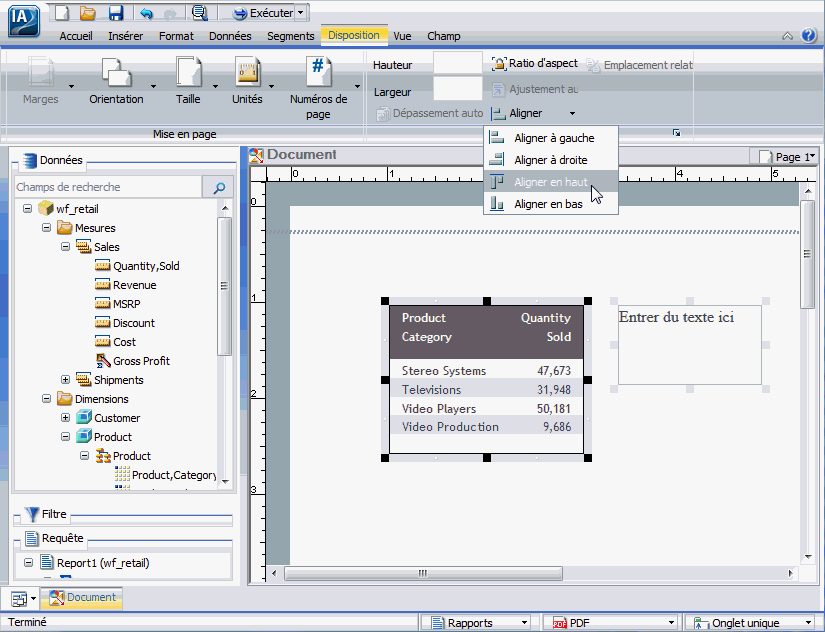Choose Aligner en haut from the menu
825x632 pixels.
click(x=550, y=182)
